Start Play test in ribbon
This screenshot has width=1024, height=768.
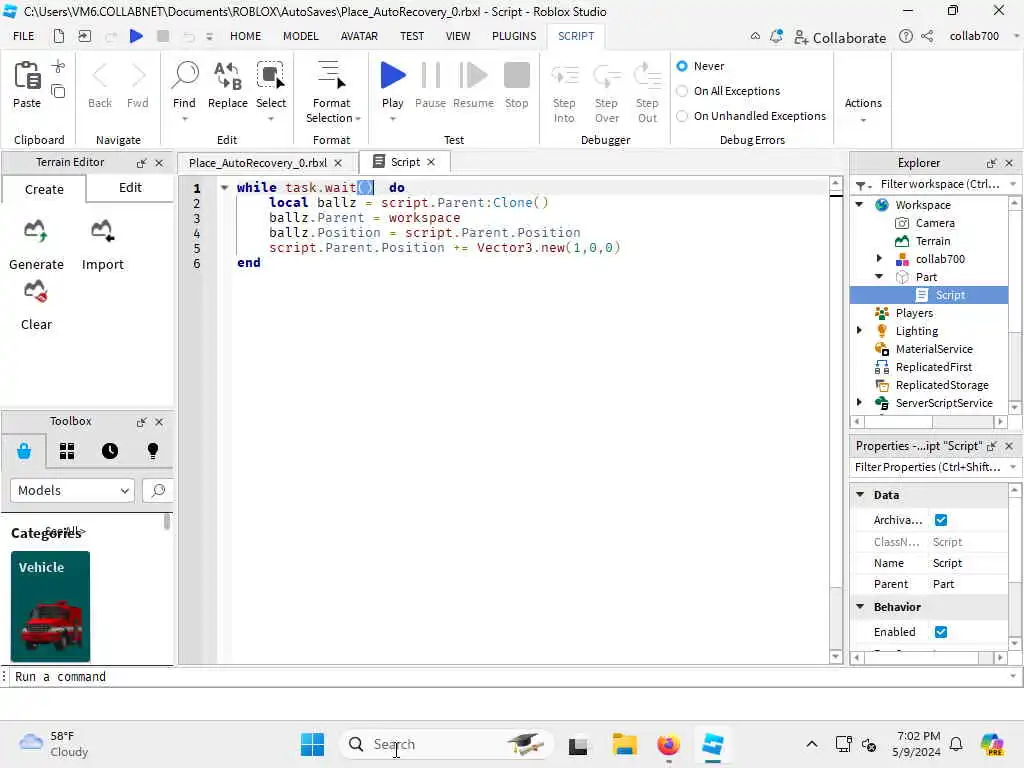[392, 76]
